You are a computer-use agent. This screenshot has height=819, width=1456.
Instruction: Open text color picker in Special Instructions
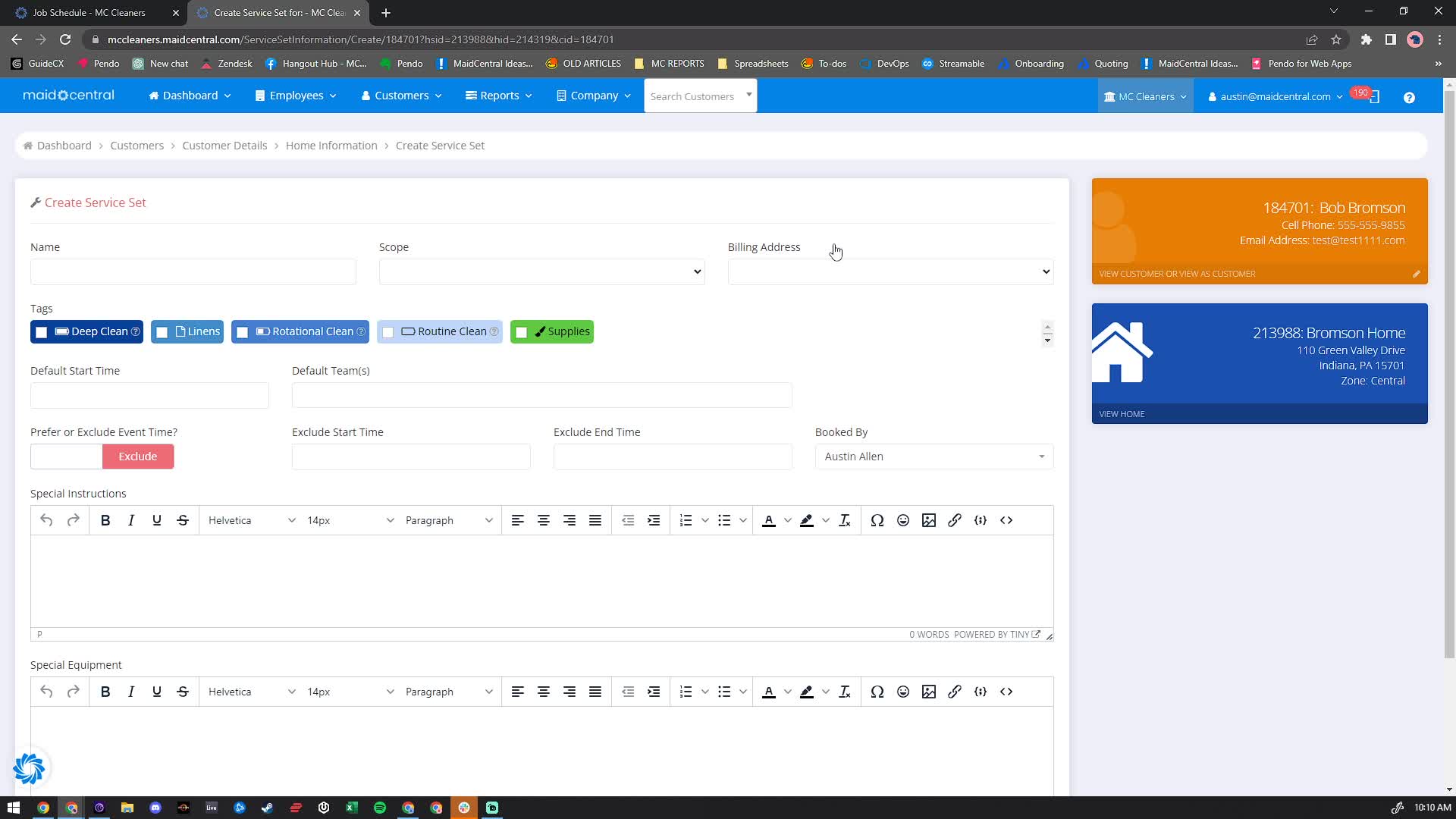coord(787,520)
